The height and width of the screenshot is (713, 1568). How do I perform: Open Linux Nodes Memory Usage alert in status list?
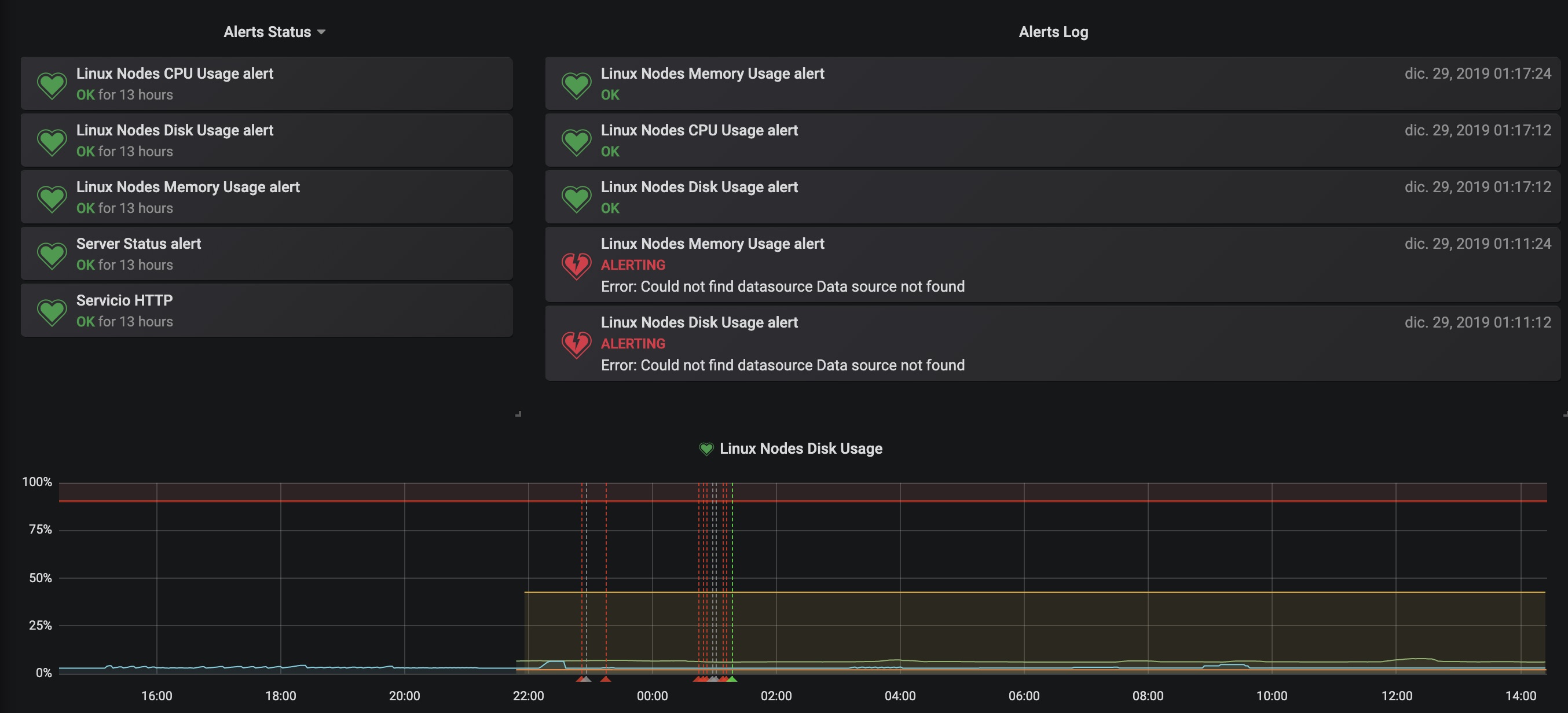pos(188,187)
